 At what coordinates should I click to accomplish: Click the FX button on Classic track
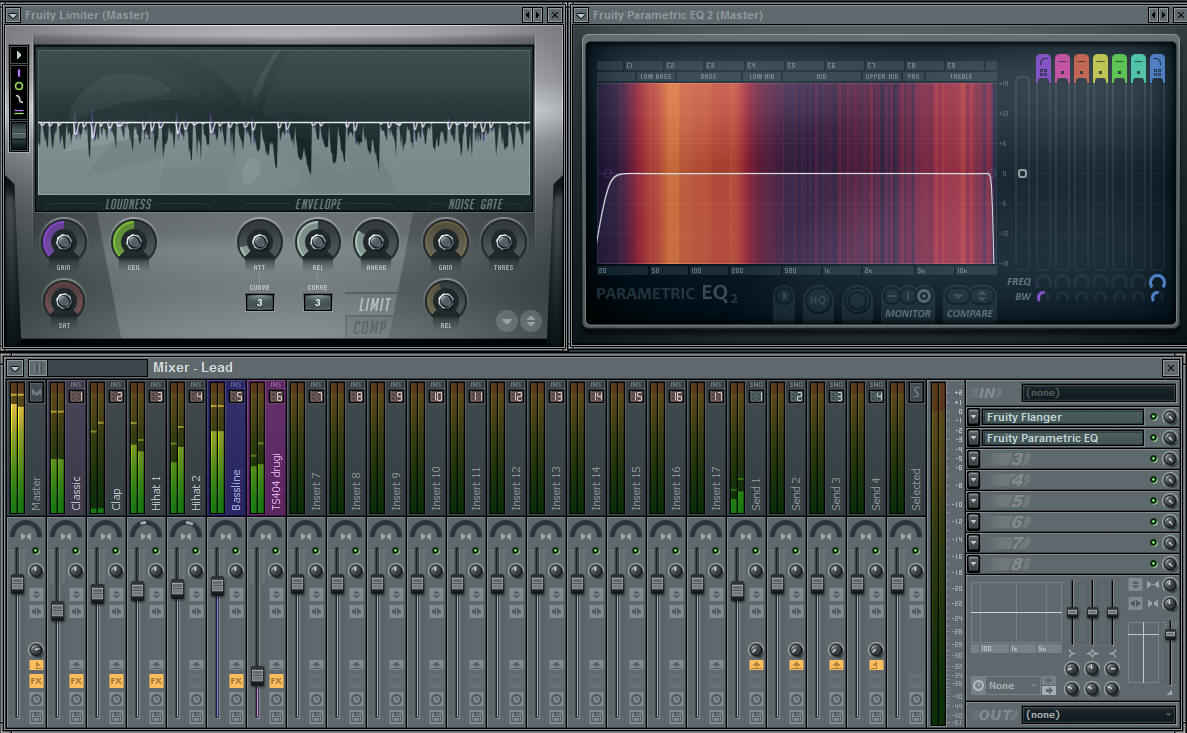point(76,681)
